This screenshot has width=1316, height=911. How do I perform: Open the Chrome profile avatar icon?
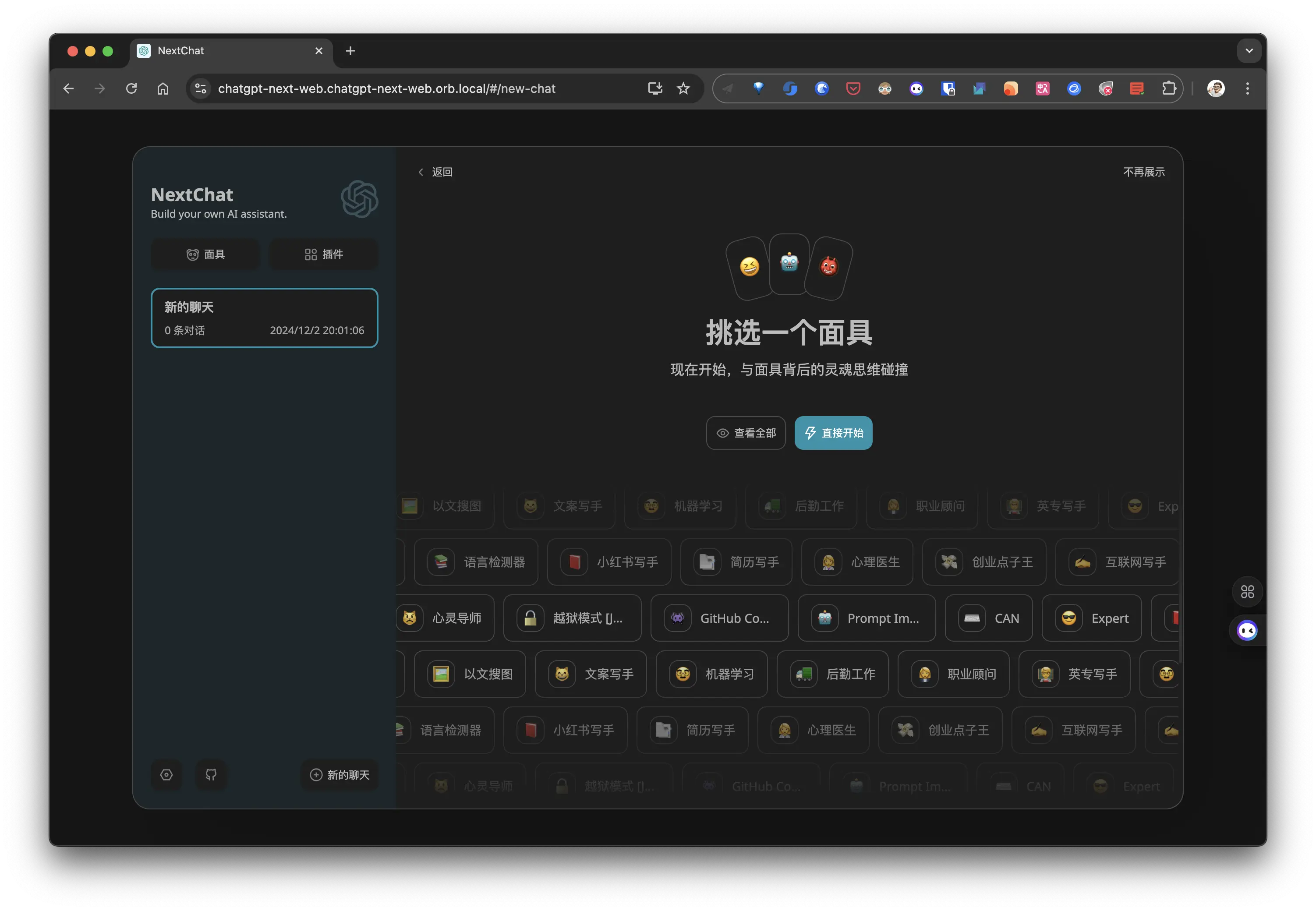click(x=1216, y=88)
